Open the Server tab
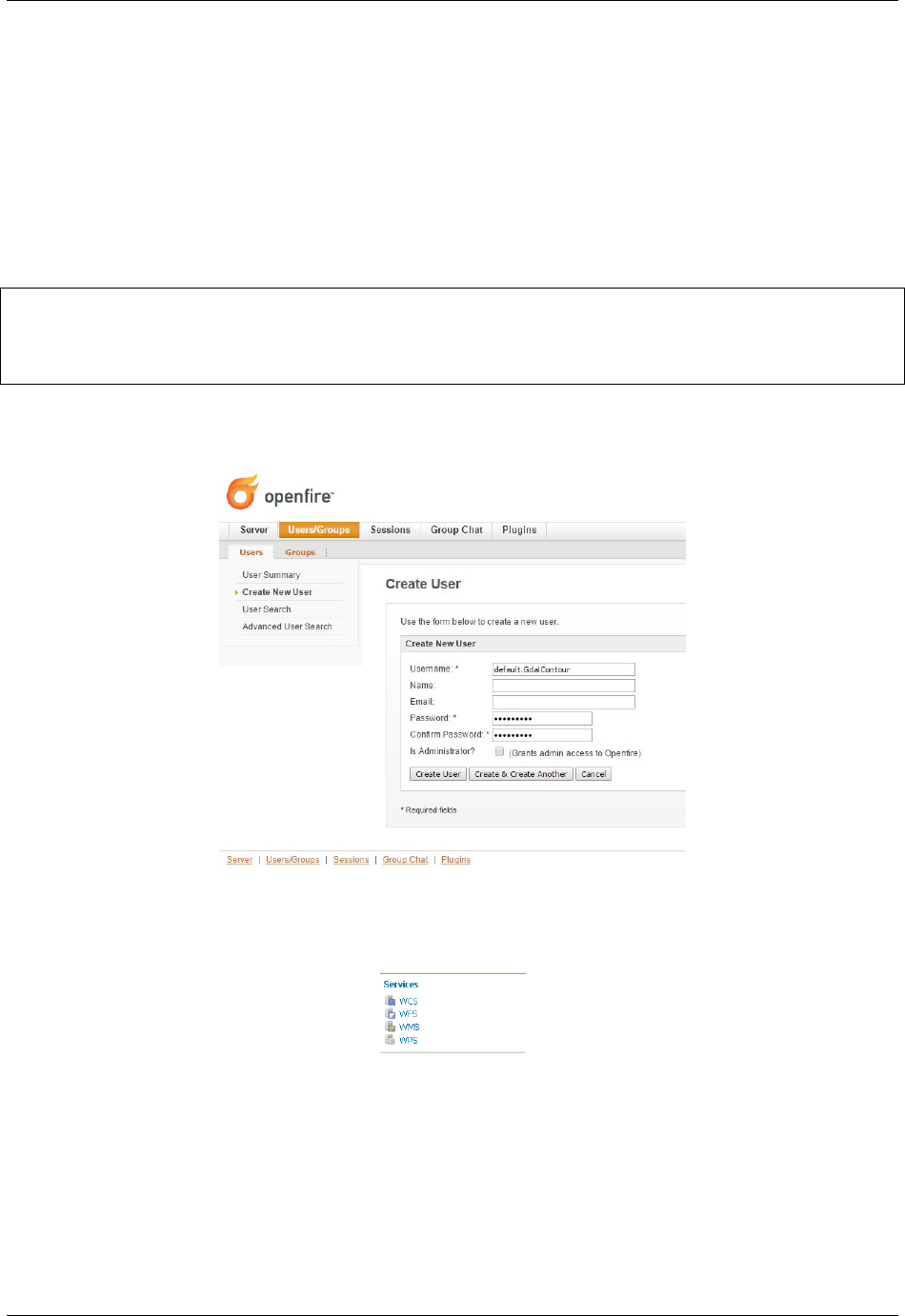The height and width of the screenshot is (1316, 905). point(253,530)
